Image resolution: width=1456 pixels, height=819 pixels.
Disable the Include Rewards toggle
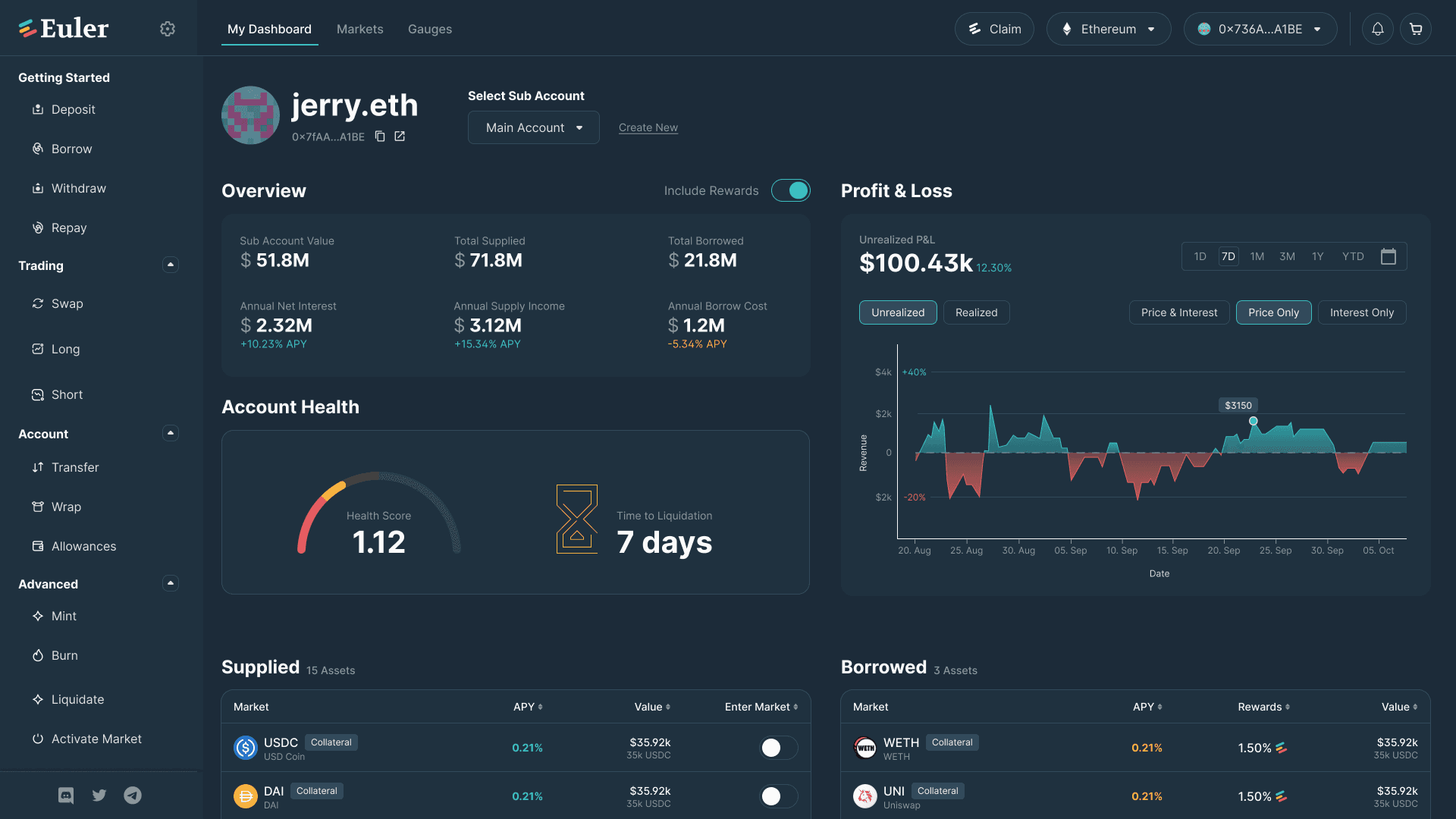coord(790,190)
